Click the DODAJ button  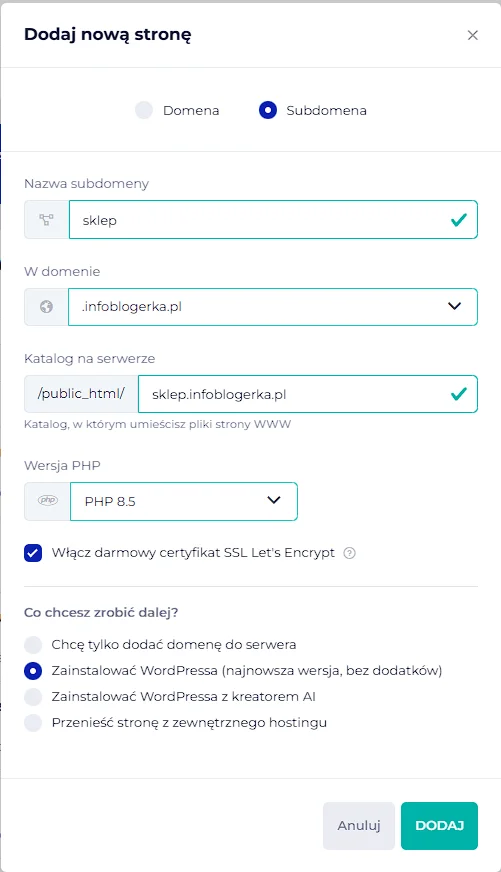point(439,825)
